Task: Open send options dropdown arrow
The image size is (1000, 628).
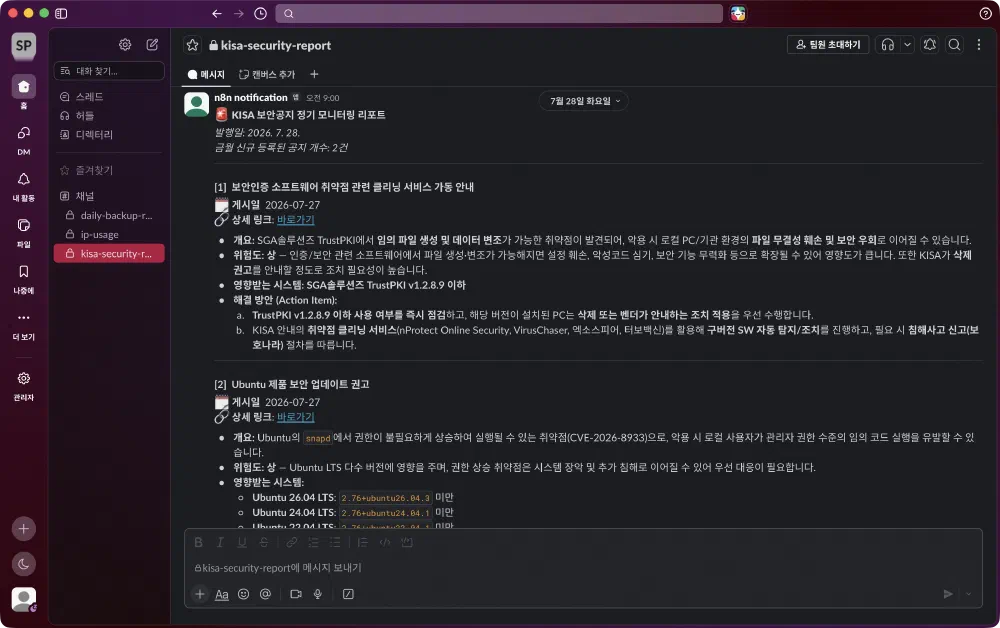Action: pos(968,594)
